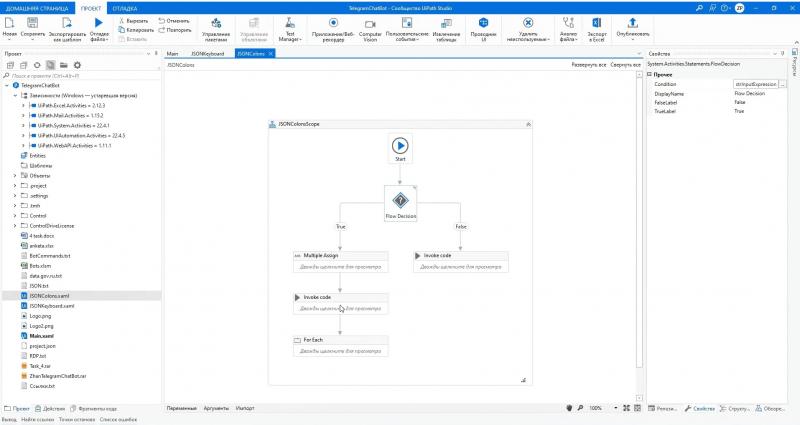Viewport: 800px width, 425px height.
Task: Open Computer Vision tool
Action: [370, 29]
